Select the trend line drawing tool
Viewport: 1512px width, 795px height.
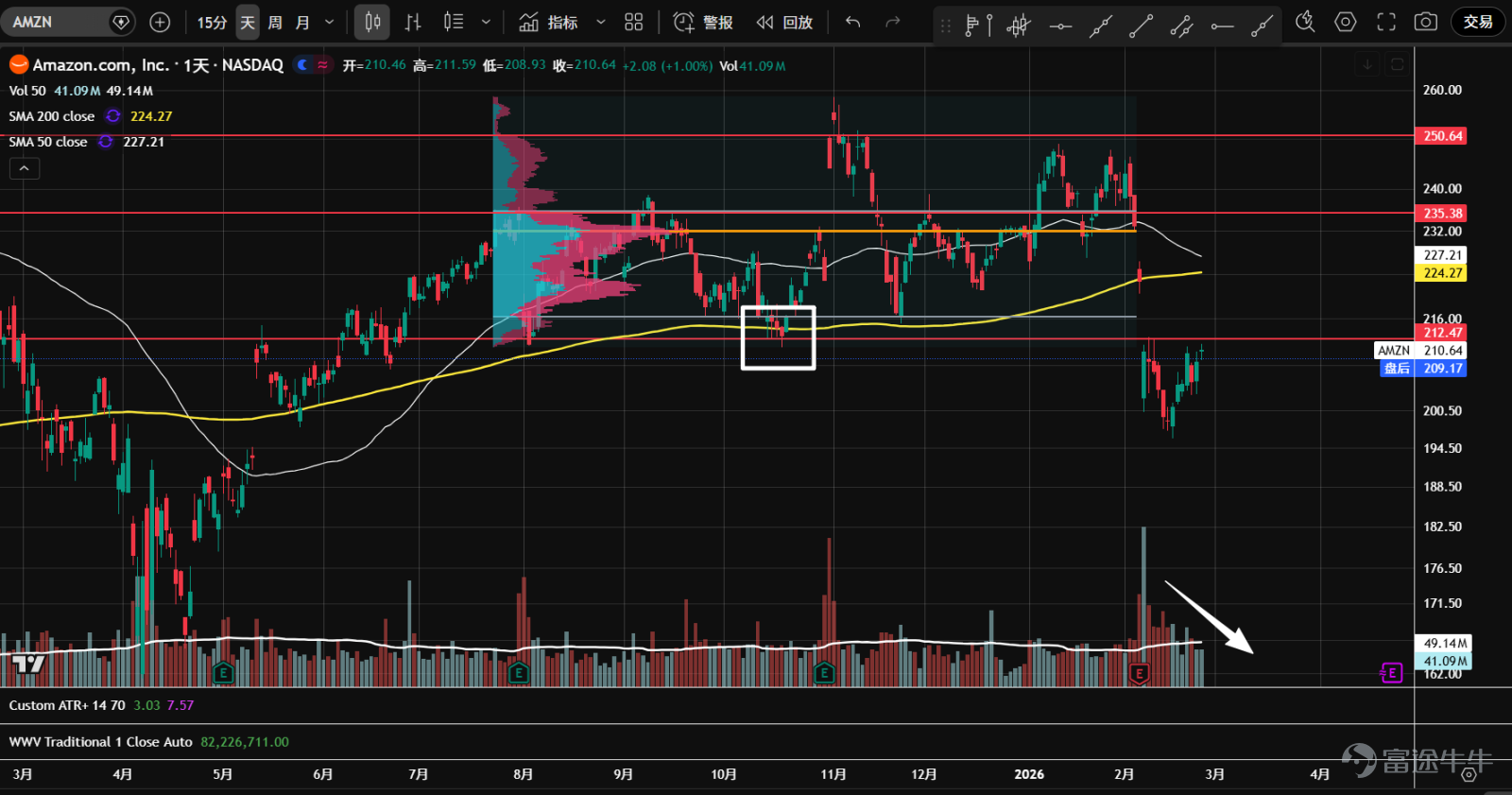tap(1141, 26)
